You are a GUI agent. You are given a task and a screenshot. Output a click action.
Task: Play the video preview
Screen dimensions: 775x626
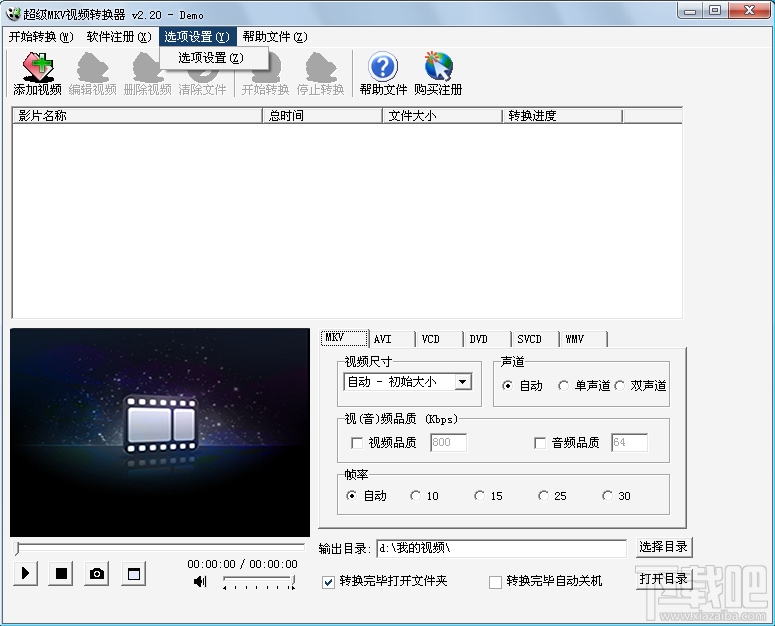click(x=26, y=573)
